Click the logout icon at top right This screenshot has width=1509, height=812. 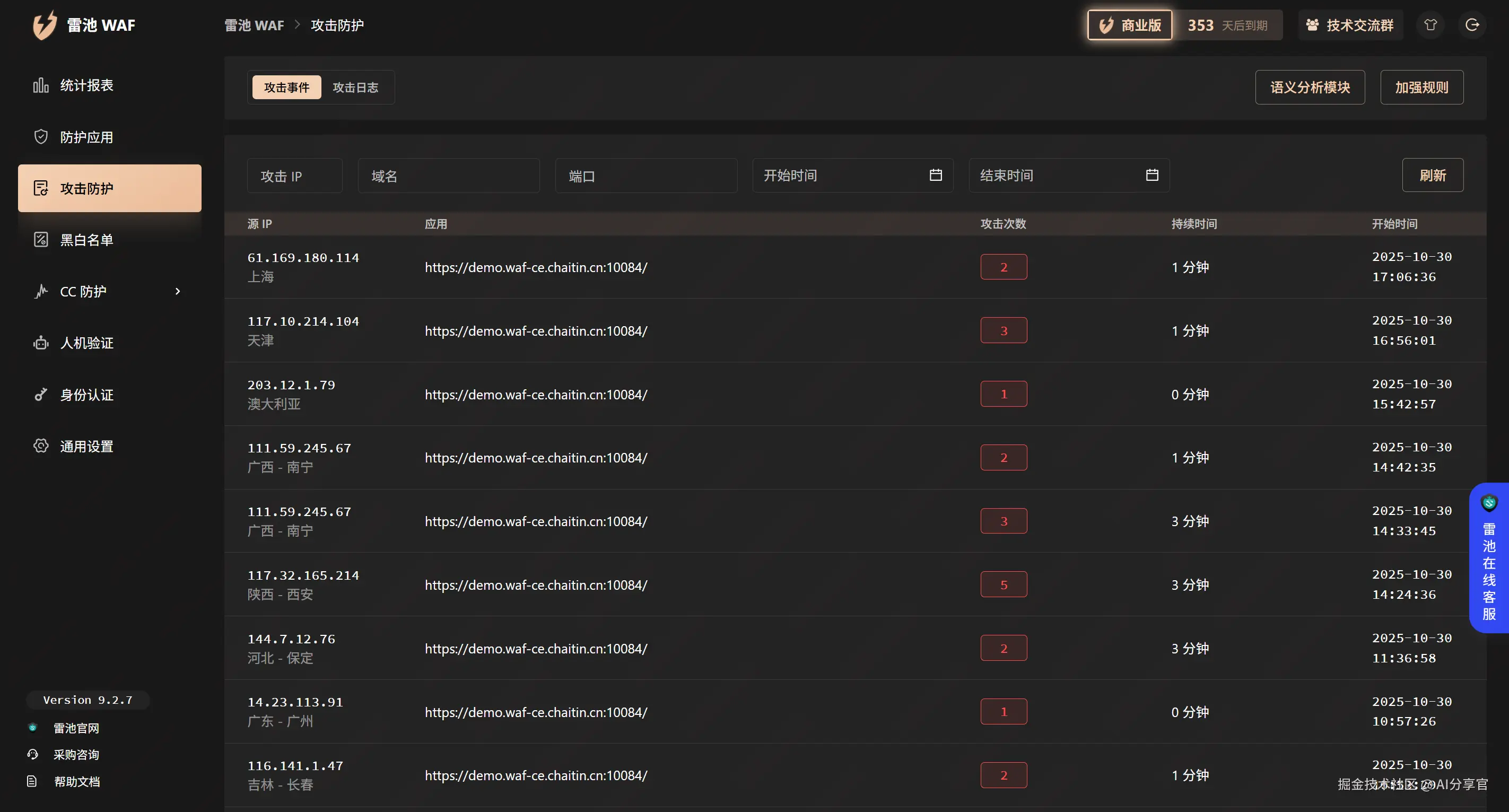(x=1471, y=25)
